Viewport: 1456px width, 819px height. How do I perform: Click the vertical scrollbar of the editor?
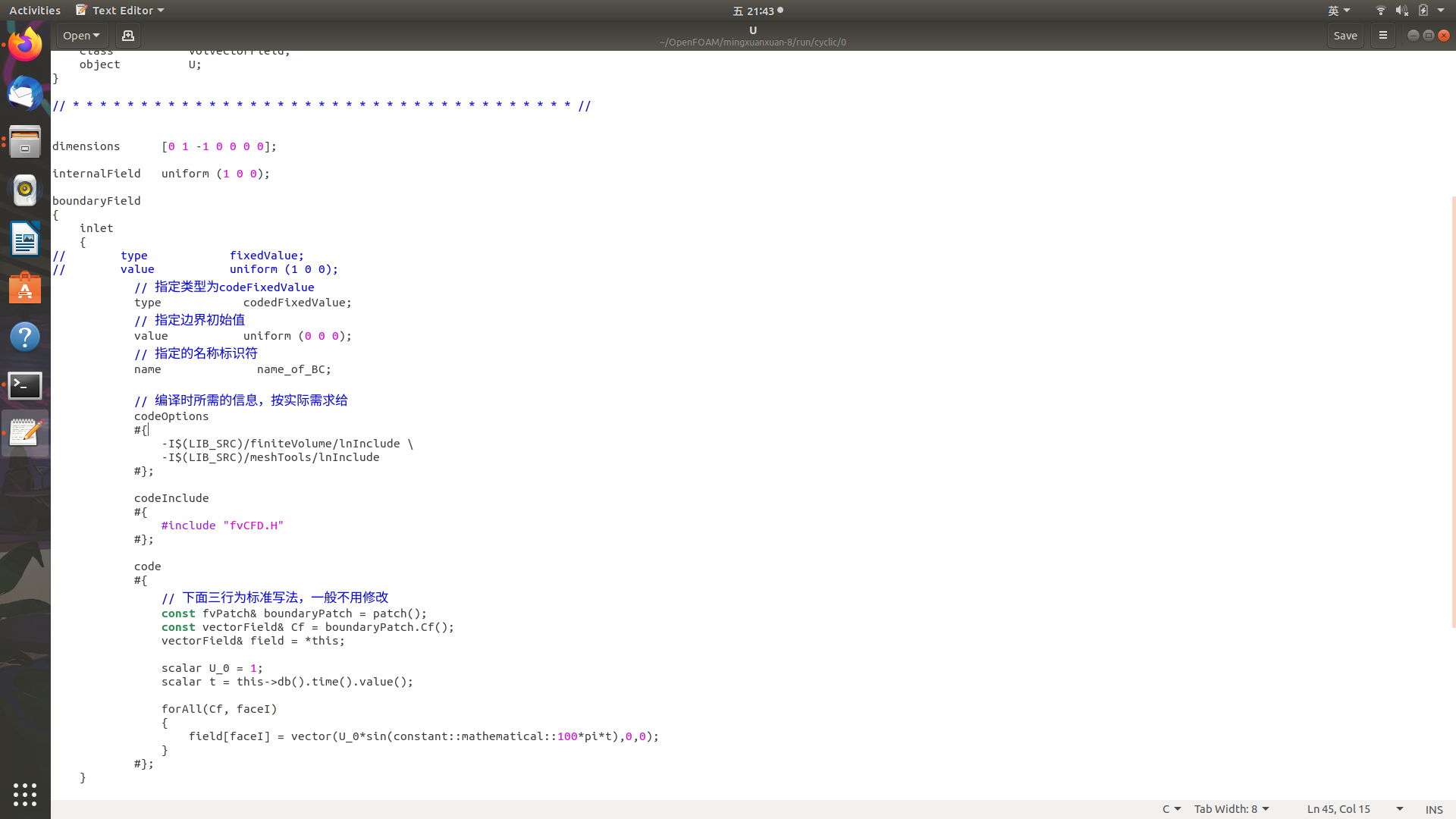pos(1453,412)
